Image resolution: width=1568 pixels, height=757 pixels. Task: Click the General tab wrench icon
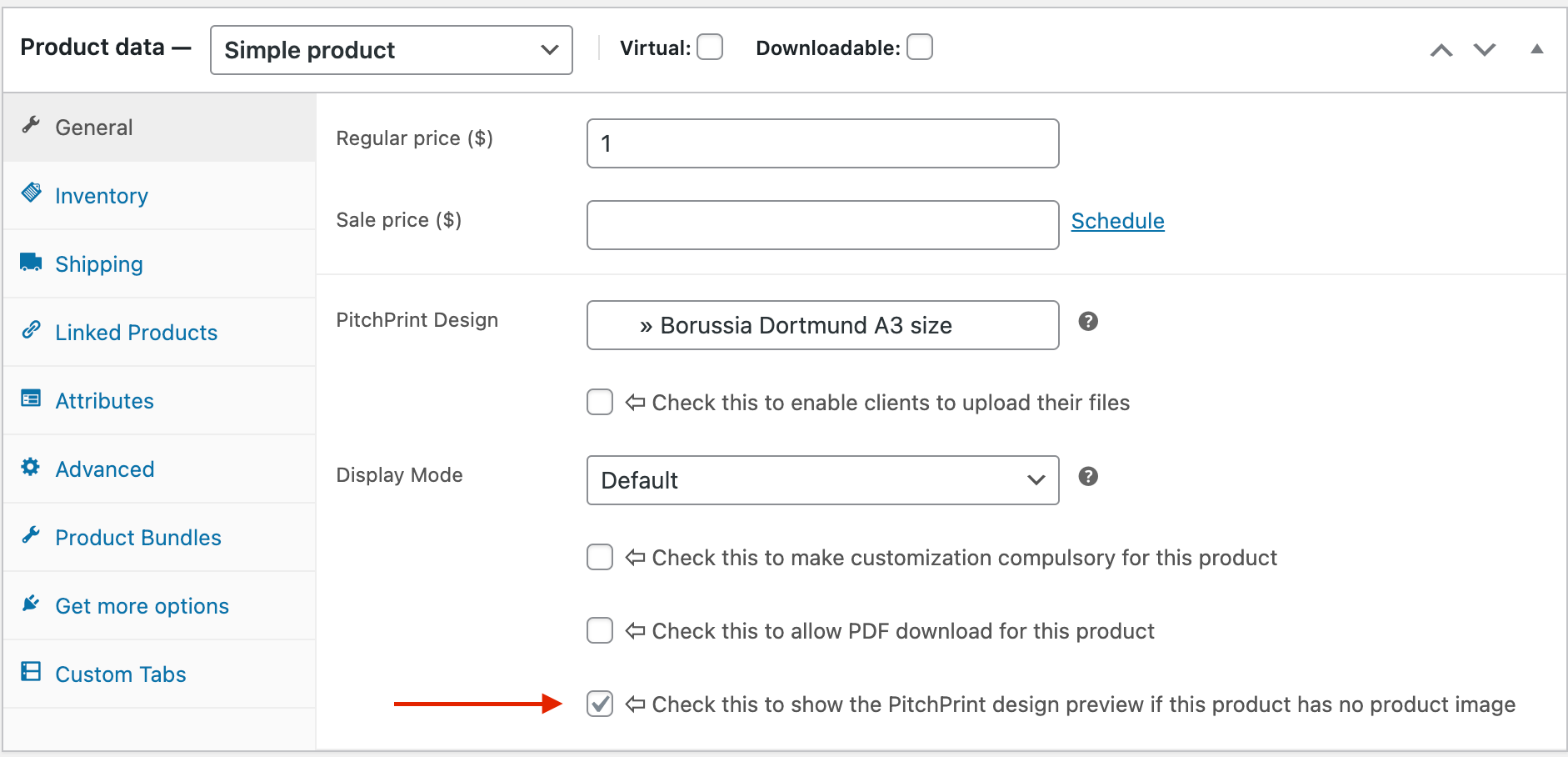tap(31, 125)
